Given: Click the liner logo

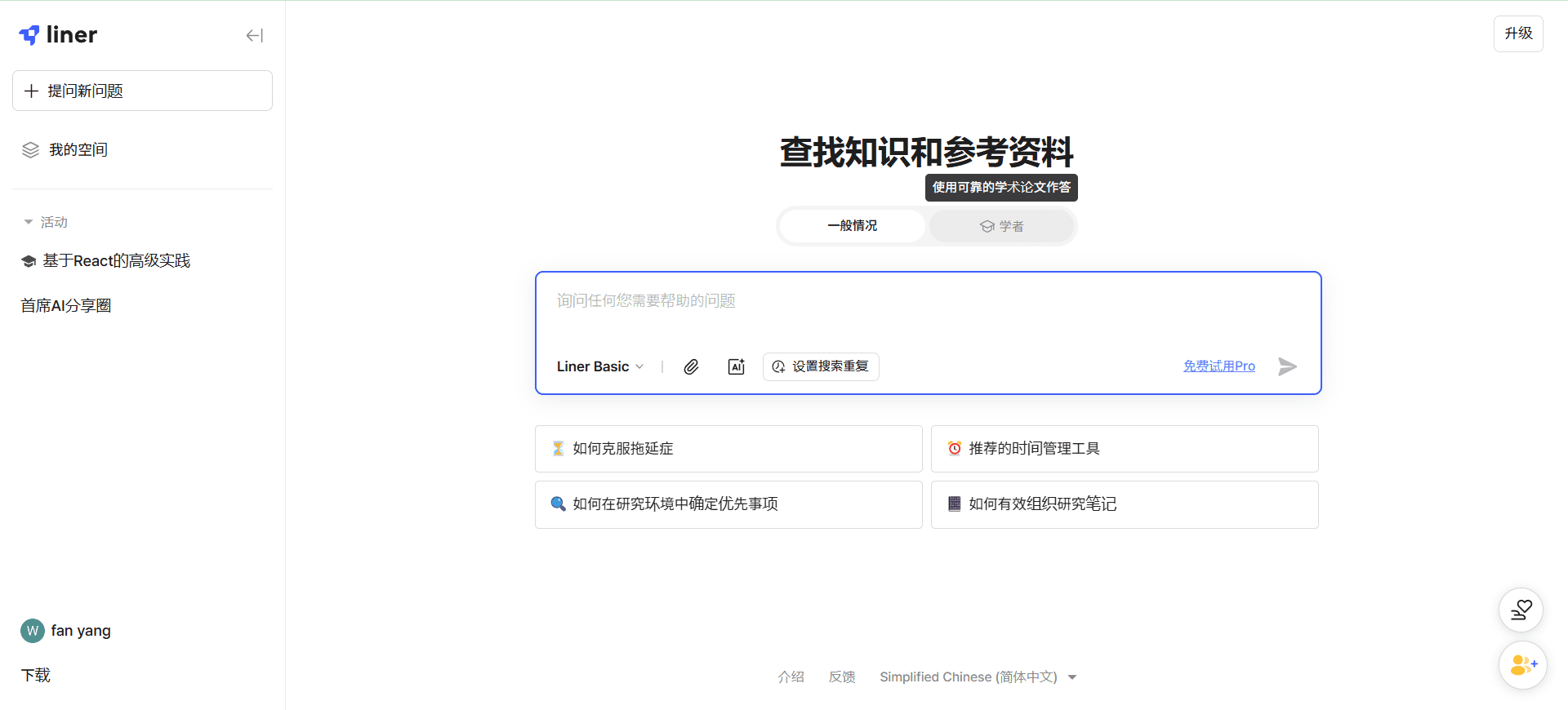Looking at the screenshot, I should [58, 35].
